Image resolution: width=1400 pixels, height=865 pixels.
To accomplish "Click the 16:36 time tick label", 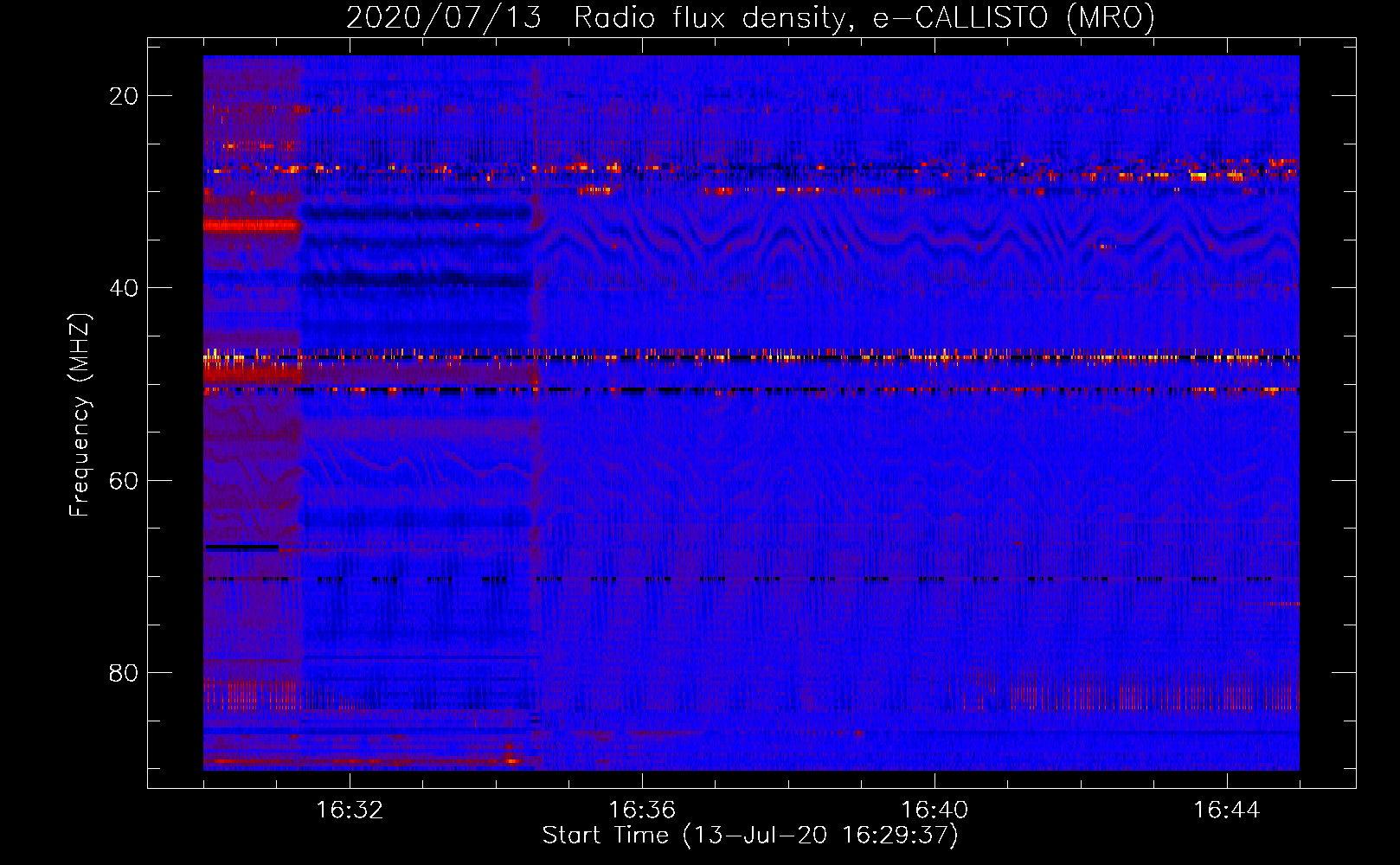I will coord(642,811).
